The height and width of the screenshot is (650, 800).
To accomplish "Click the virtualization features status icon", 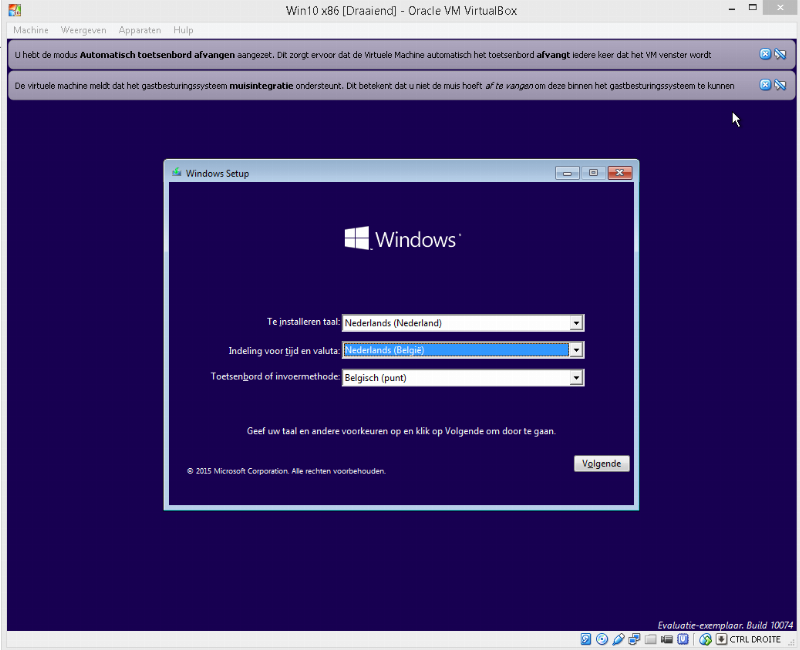I will (x=683, y=639).
